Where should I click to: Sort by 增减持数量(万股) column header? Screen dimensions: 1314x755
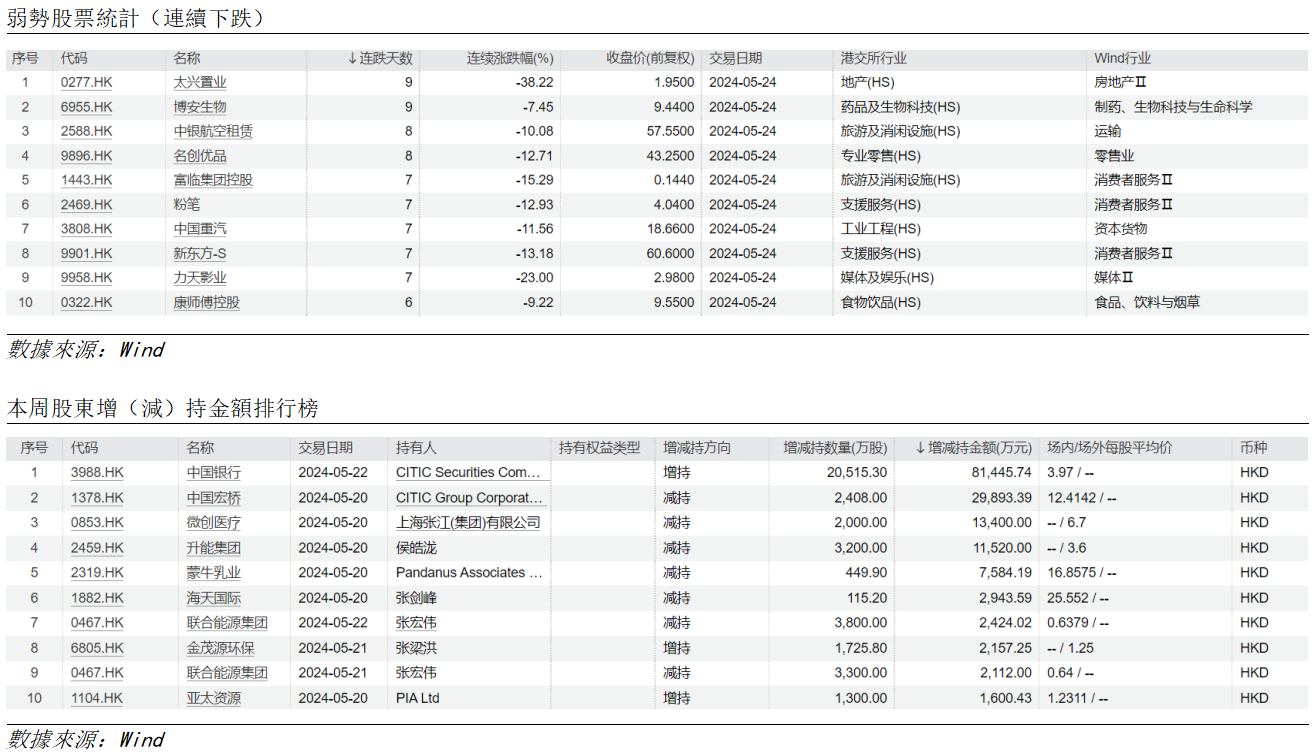coord(835,448)
